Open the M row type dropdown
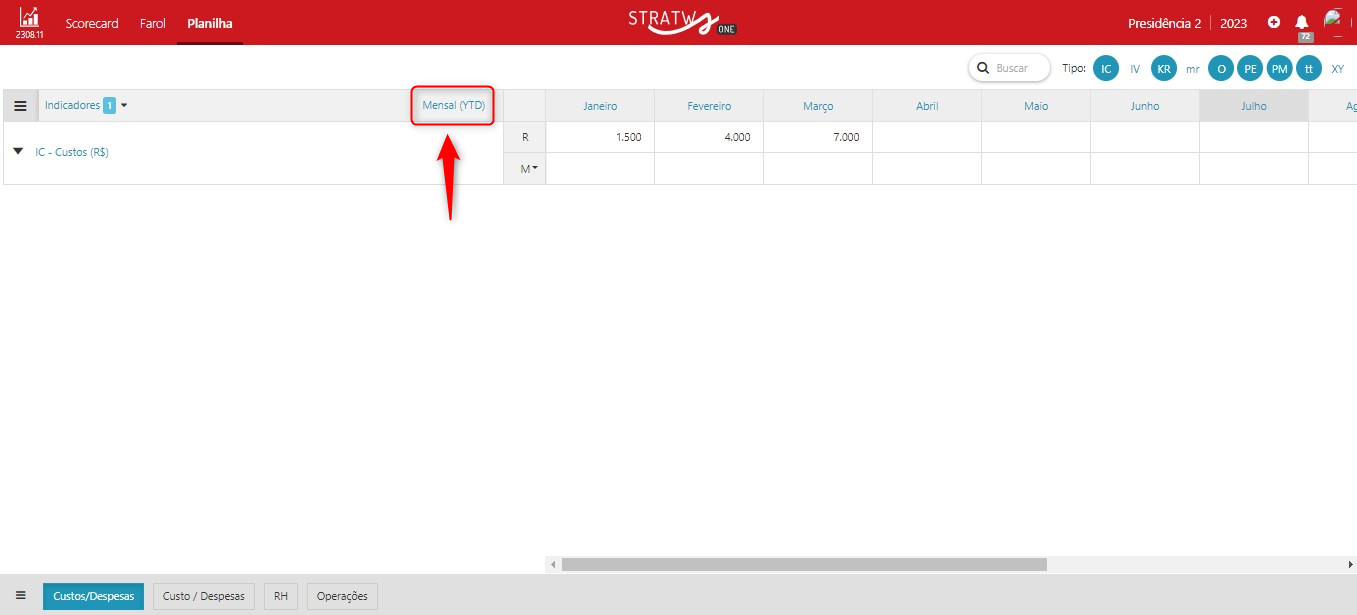Image resolution: width=1357 pixels, height=615 pixels. 529,169
